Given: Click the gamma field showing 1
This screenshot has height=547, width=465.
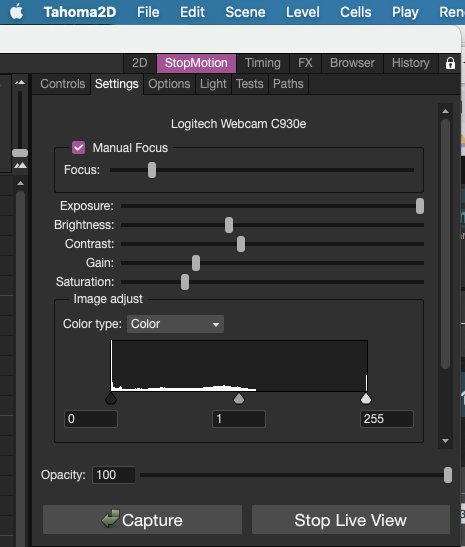Looking at the screenshot, I should 239,419.
